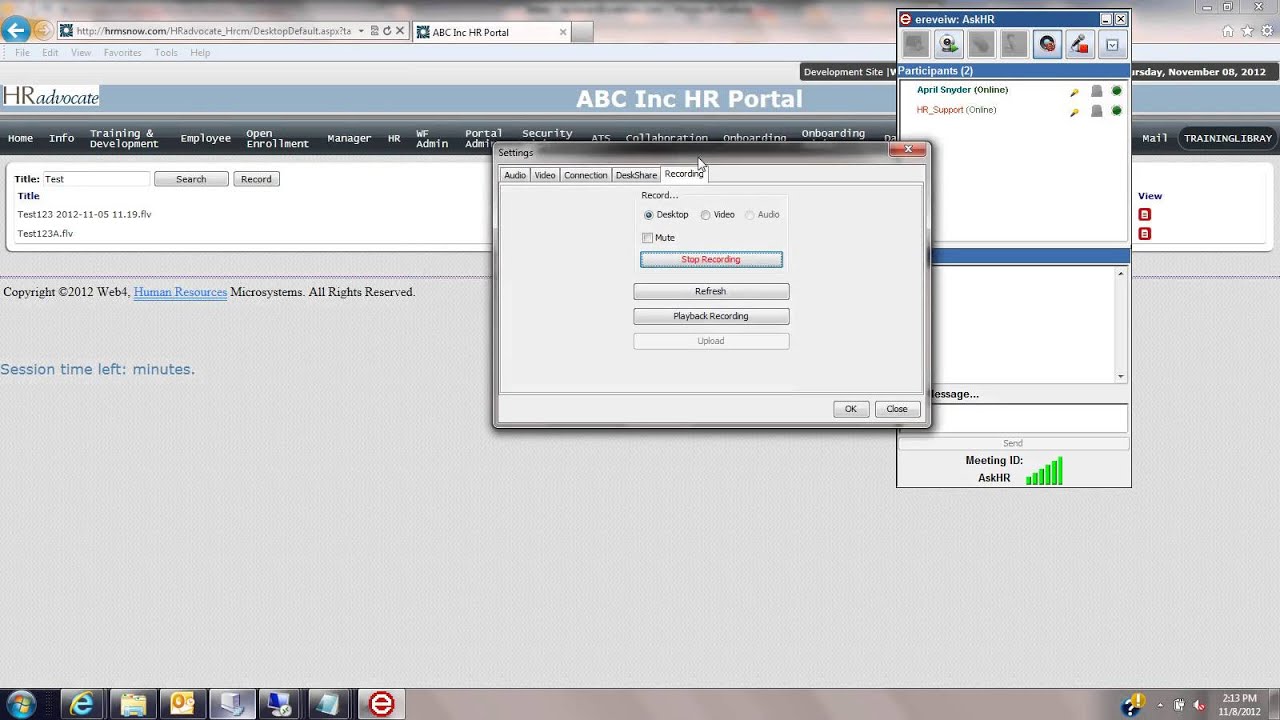Open the ereveiw toolbar dropdown arrow
Image resolution: width=1280 pixels, height=720 pixels.
pyautogui.click(x=1112, y=45)
